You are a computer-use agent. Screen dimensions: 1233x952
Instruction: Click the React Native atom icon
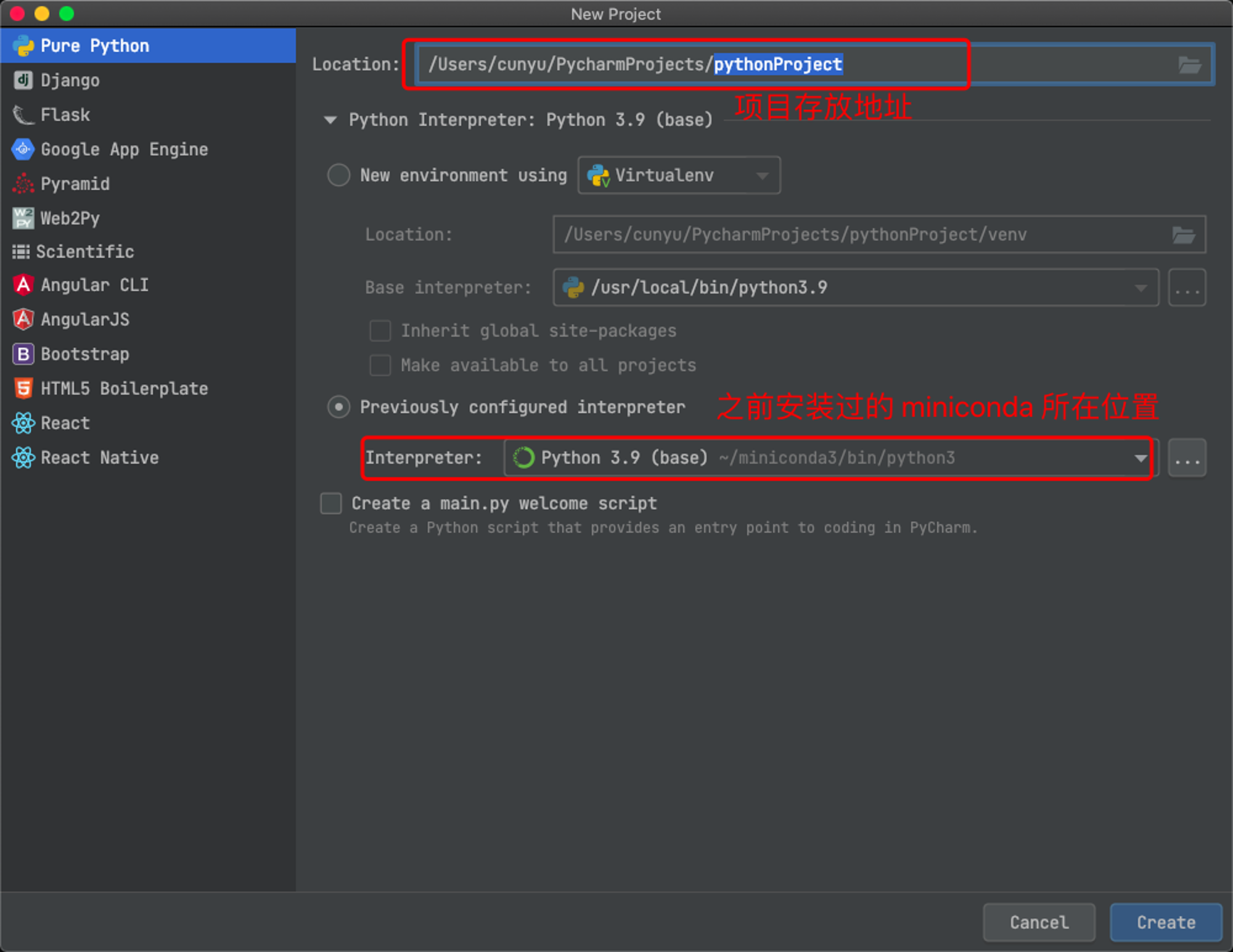pyautogui.click(x=23, y=458)
